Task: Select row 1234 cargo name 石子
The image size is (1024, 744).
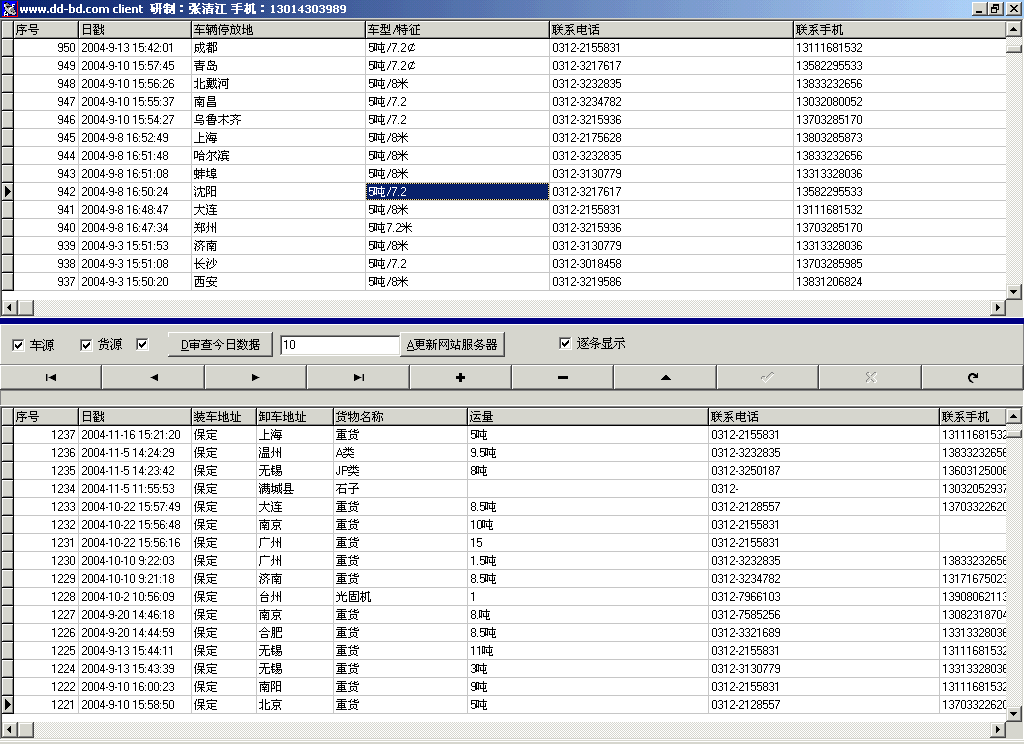Action: click(399, 489)
